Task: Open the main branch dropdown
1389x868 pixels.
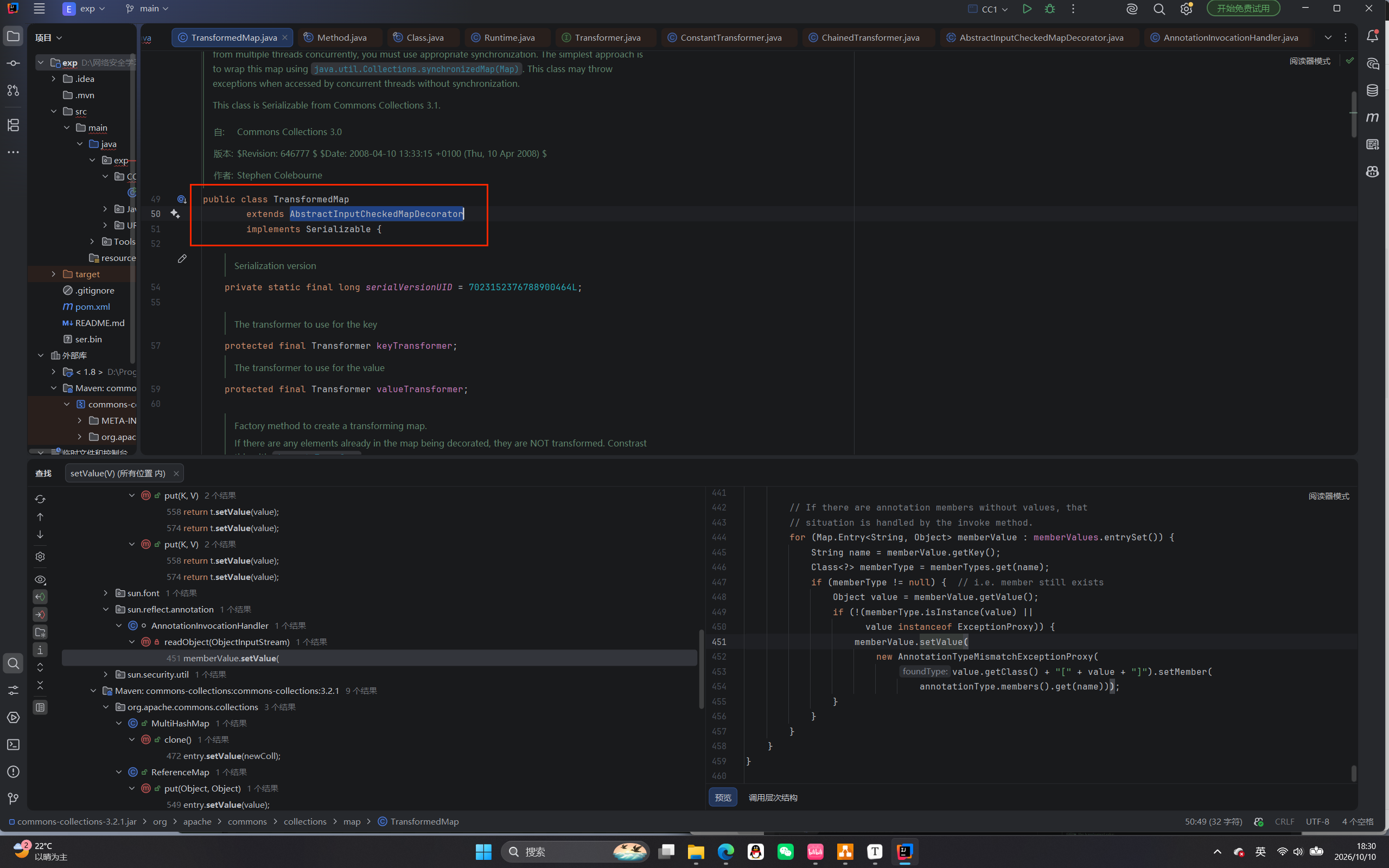Action: pos(147,9)
